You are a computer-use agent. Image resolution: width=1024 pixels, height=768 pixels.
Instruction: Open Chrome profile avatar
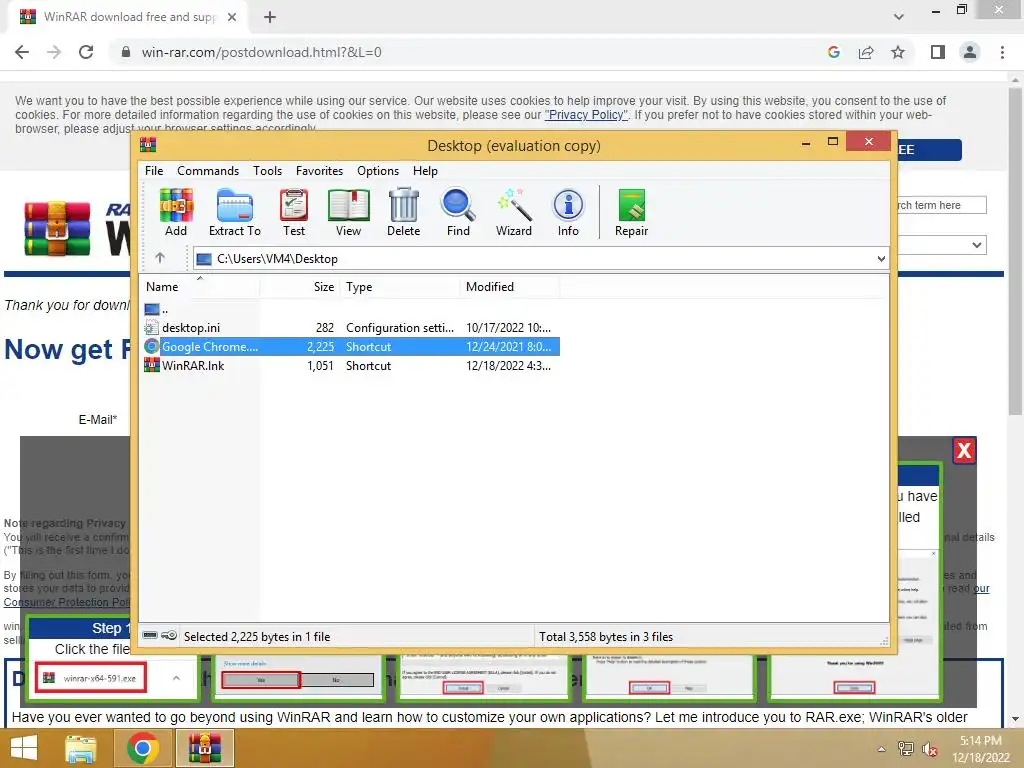(970, 52)
